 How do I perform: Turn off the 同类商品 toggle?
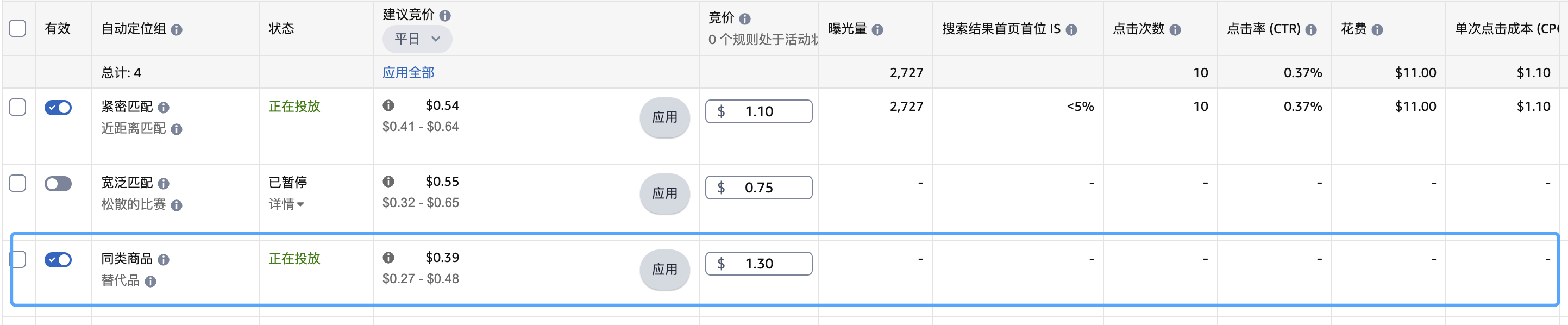(x=58, y=259)
